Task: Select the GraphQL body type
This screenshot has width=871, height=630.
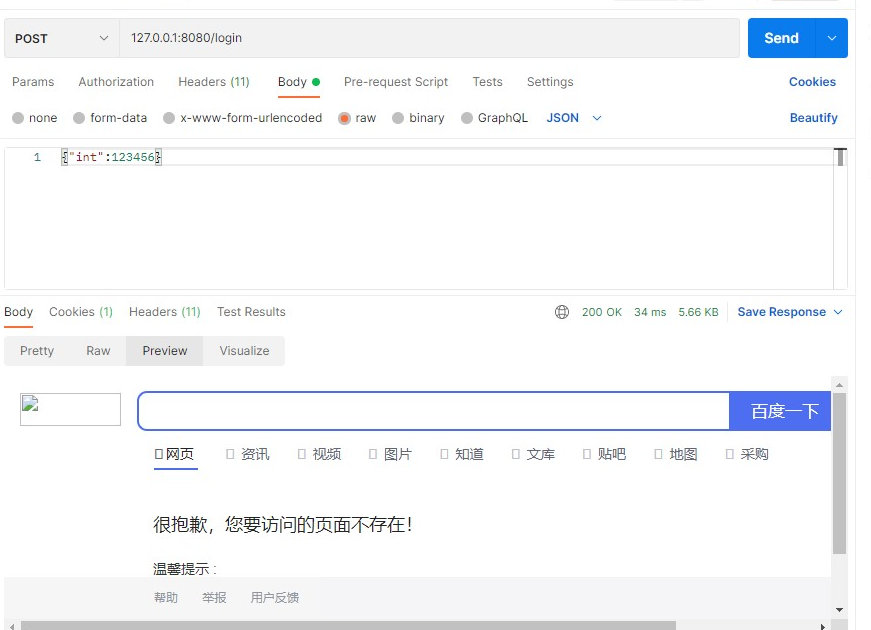Action: pyautogui.click(x=494, y=118)
